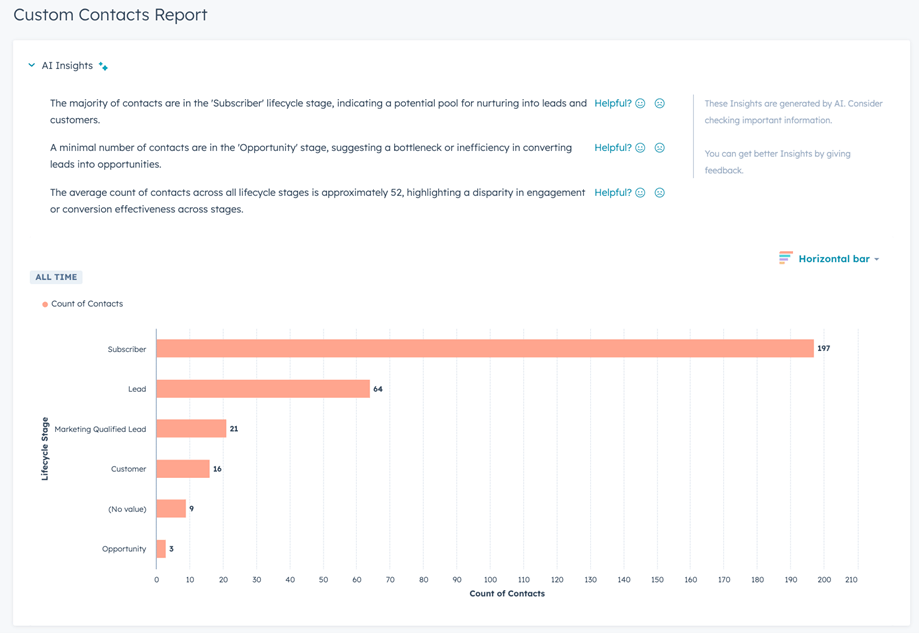This screenshot has height=633, width=919.
Task: Select the (No value) bar in the chart
Action: point(170,508)
